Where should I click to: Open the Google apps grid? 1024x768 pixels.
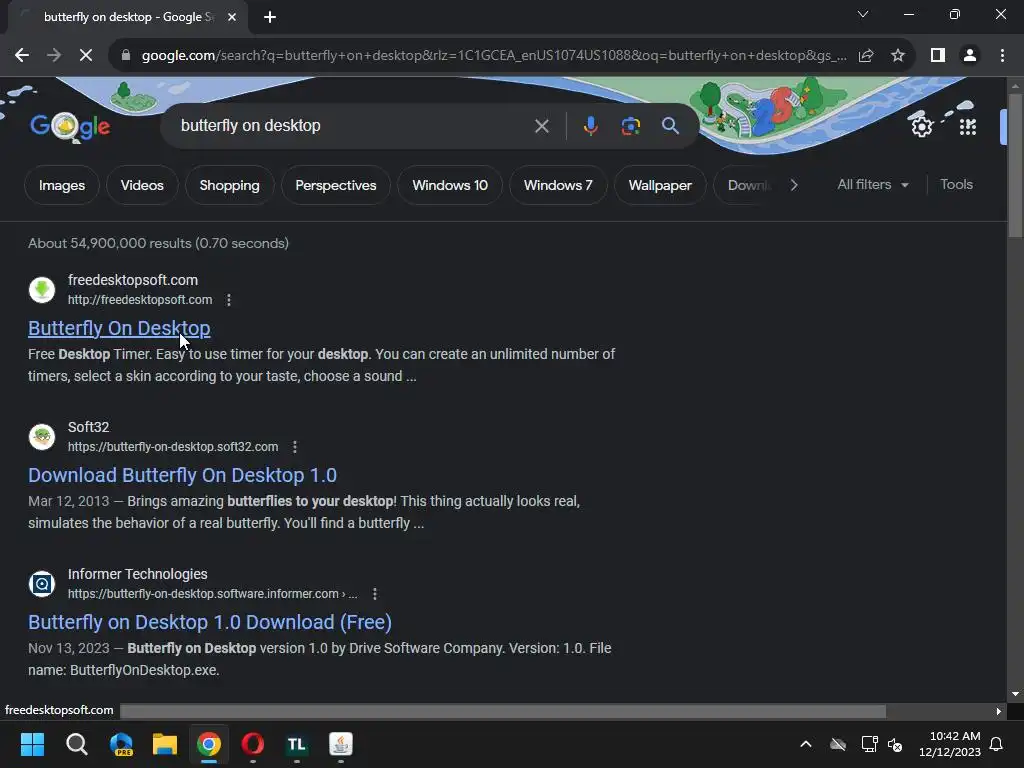click(x=968, y=127)
